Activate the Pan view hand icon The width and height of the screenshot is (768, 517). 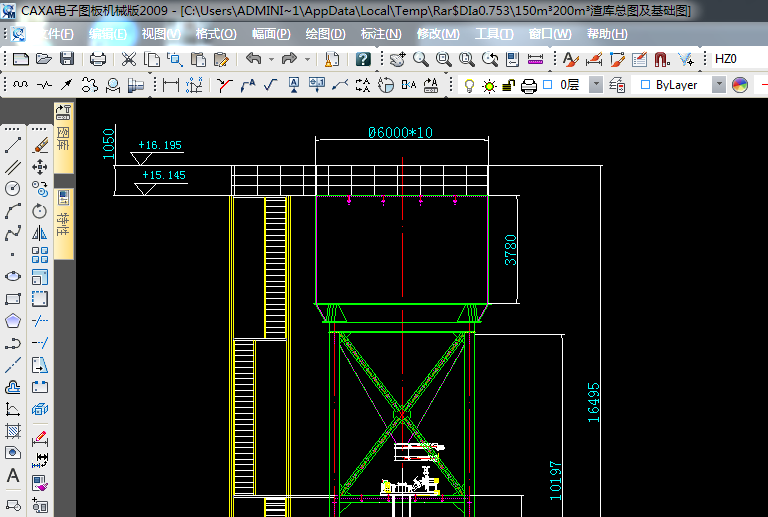point(397,59)
